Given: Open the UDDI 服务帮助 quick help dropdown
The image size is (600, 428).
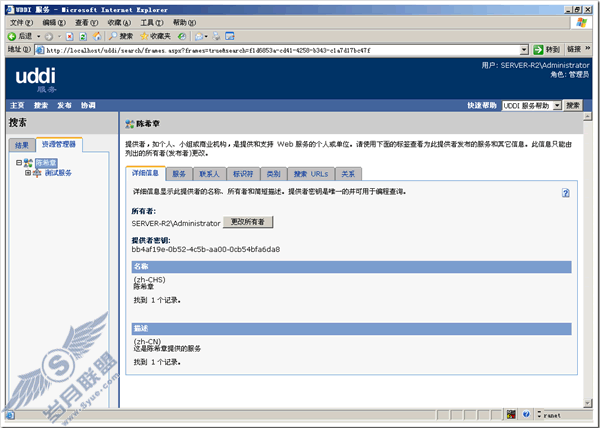Looking at the screenshot, I should pos(557,106).
